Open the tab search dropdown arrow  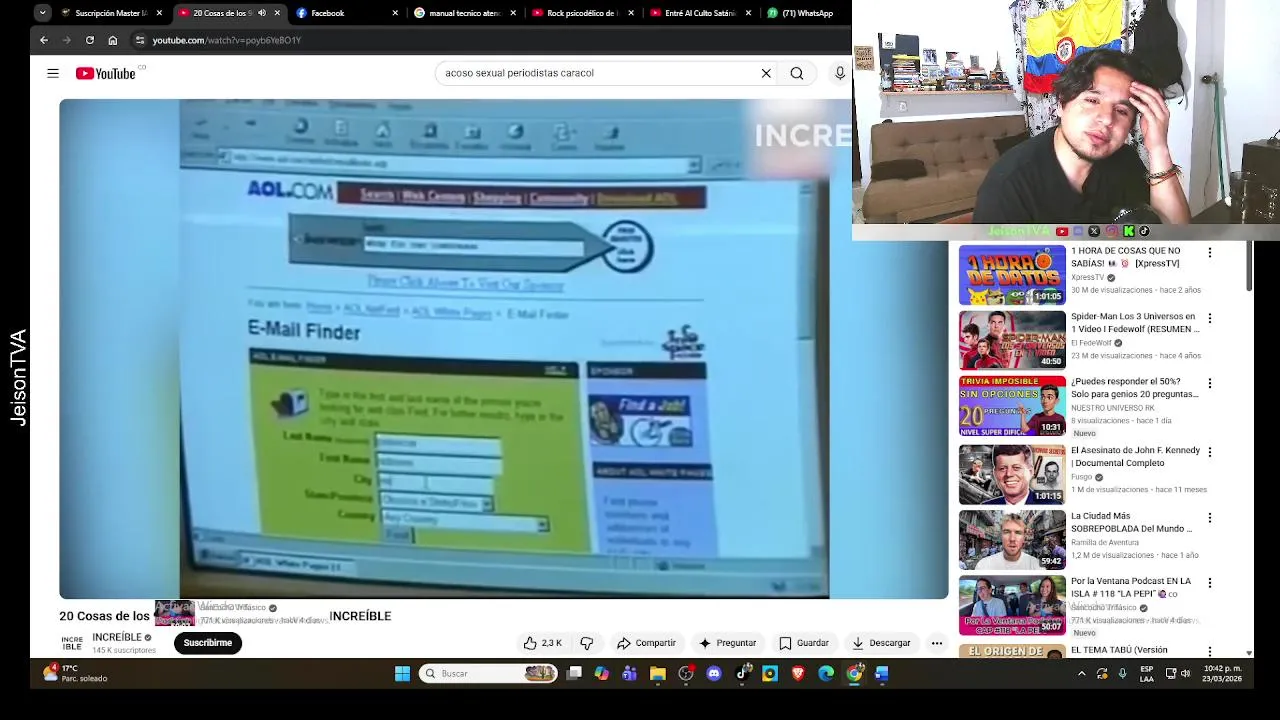(x=42, y=13)
